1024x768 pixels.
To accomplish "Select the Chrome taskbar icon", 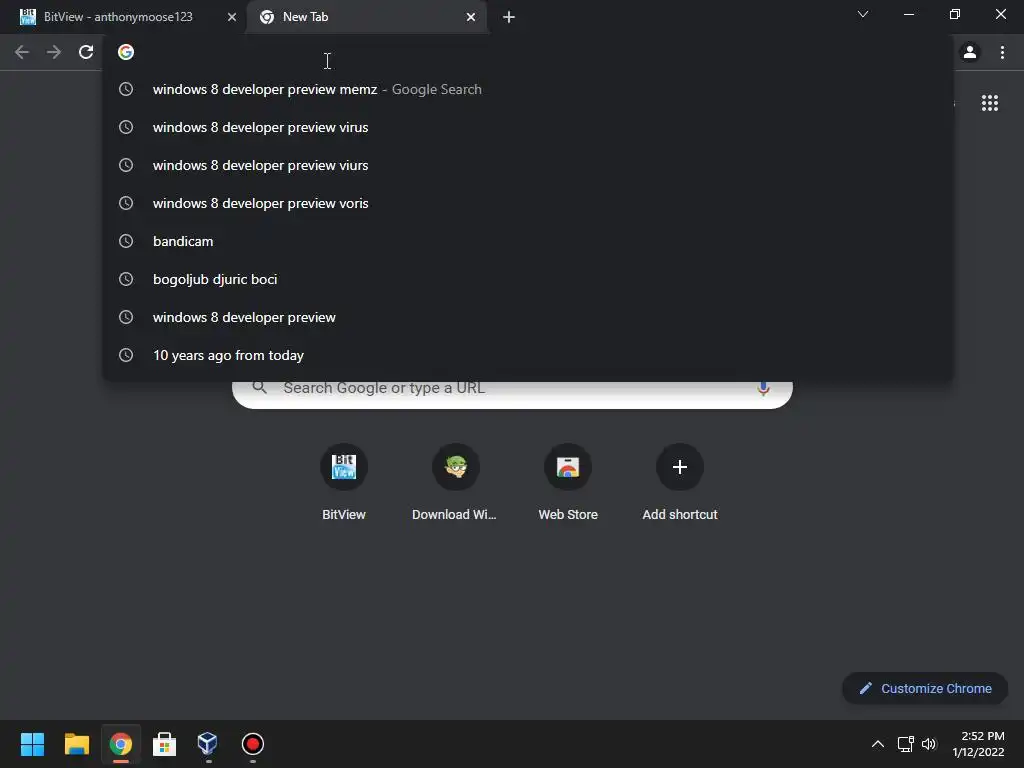I will point(120,744).
